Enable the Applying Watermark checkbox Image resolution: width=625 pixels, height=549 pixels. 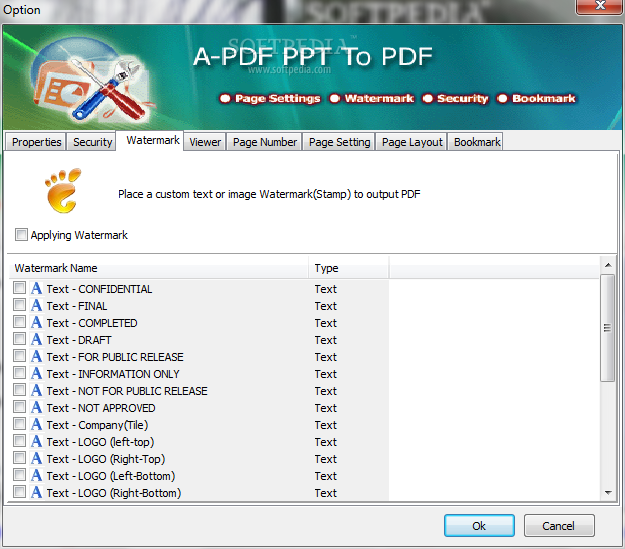click(x=21, y=234)
